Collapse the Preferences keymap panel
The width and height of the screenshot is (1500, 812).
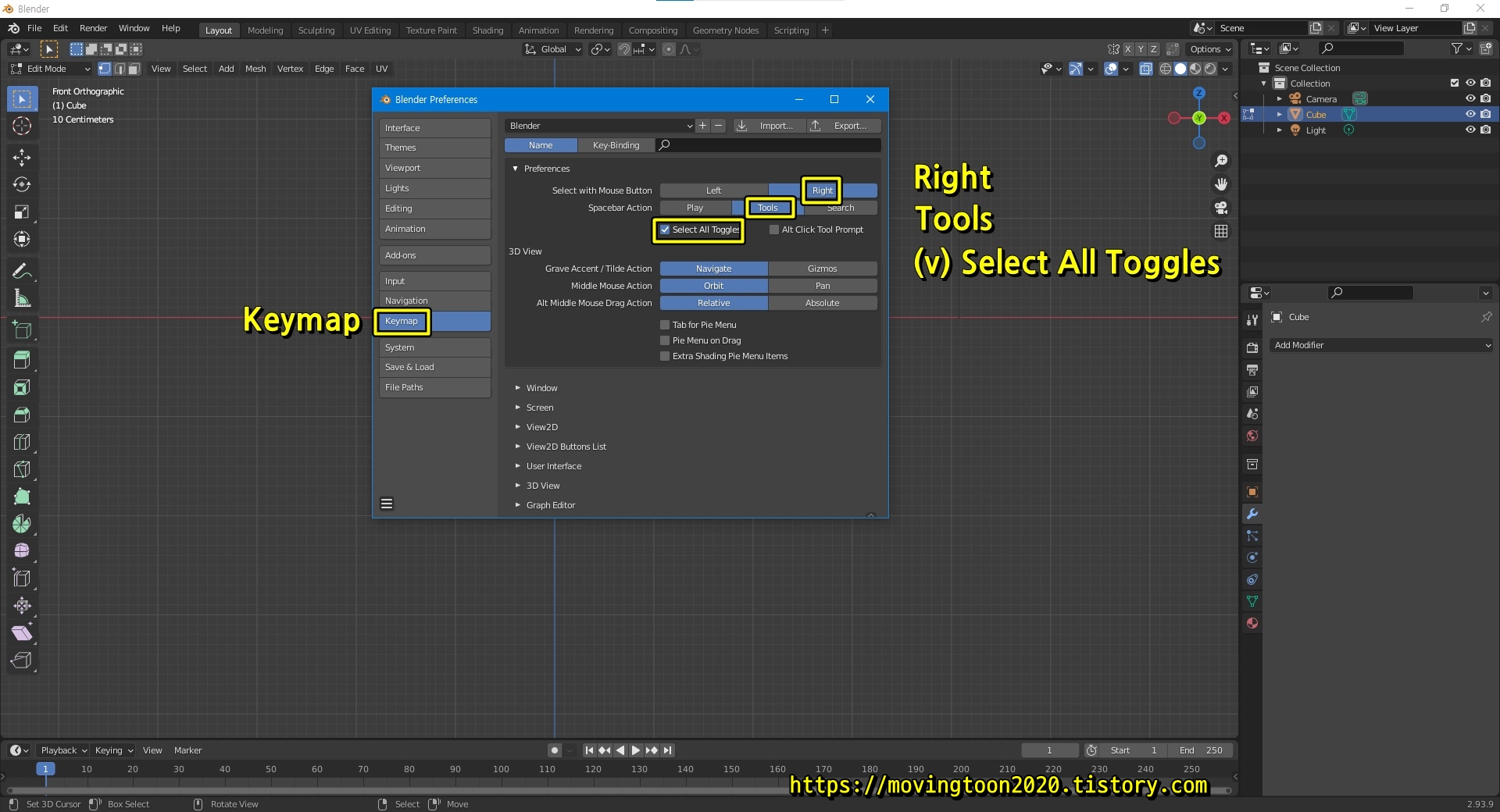pyautogui.click(x=516, y=169)
